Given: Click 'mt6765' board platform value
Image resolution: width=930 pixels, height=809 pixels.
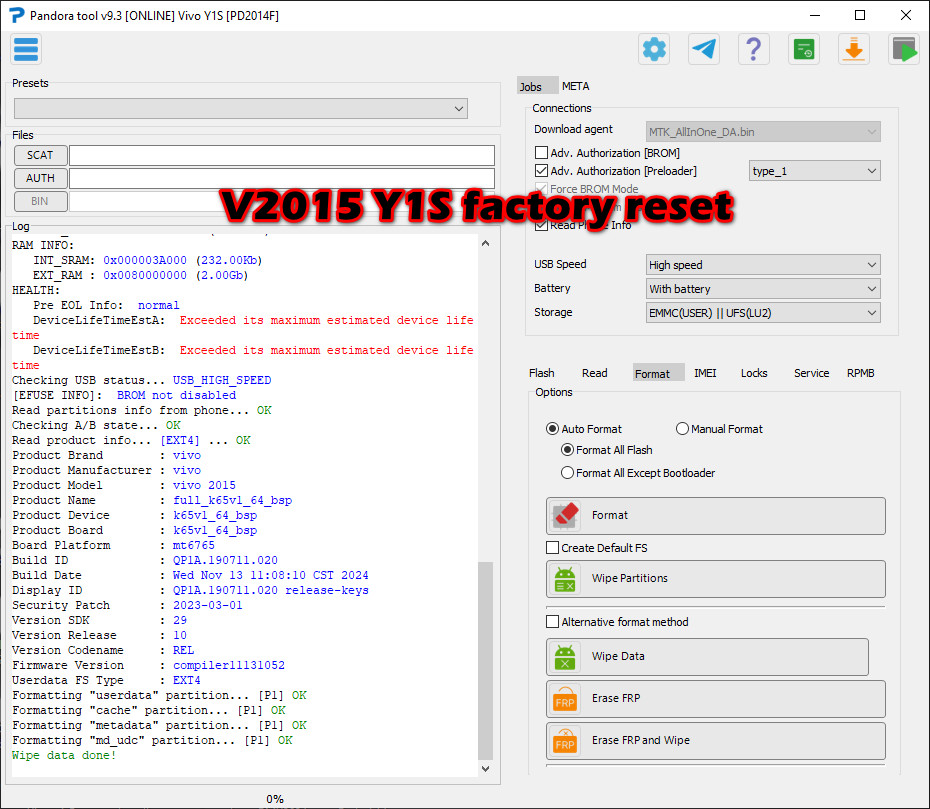Looking at the screenshot, I should [x=193, y=545].
